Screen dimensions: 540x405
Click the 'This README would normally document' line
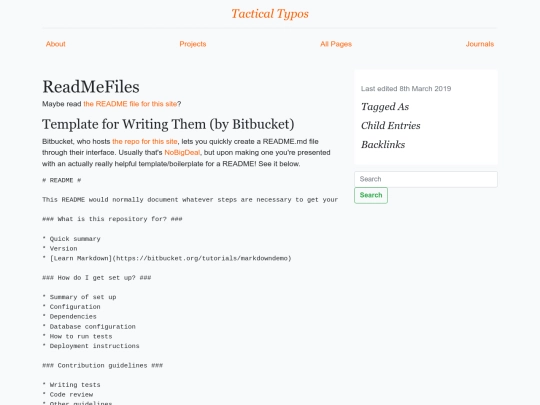click(190, 200)
